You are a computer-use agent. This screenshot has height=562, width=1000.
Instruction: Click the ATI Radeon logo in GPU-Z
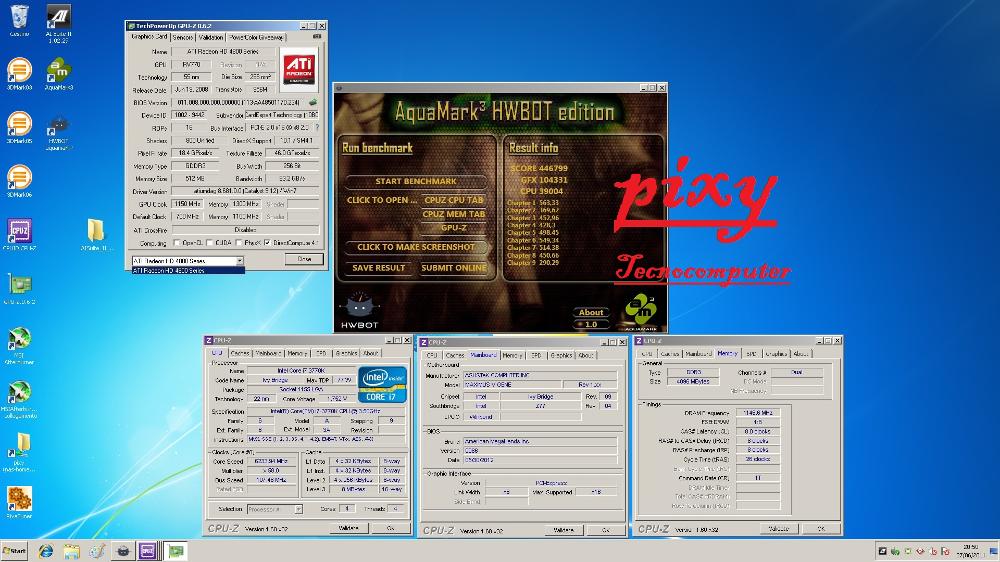pos(298,68)
